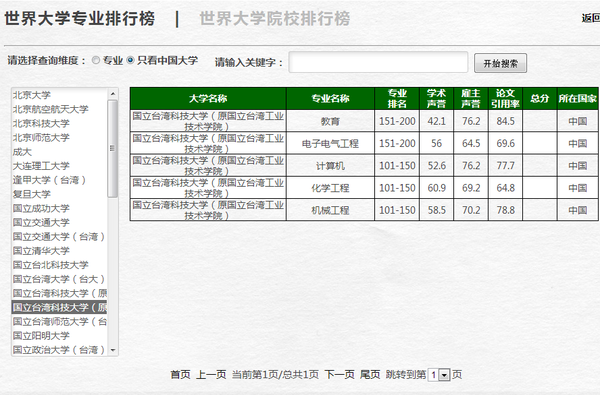Click the 专业排名 column header
This screenshot has height=395, width=600.
[397, 99]
